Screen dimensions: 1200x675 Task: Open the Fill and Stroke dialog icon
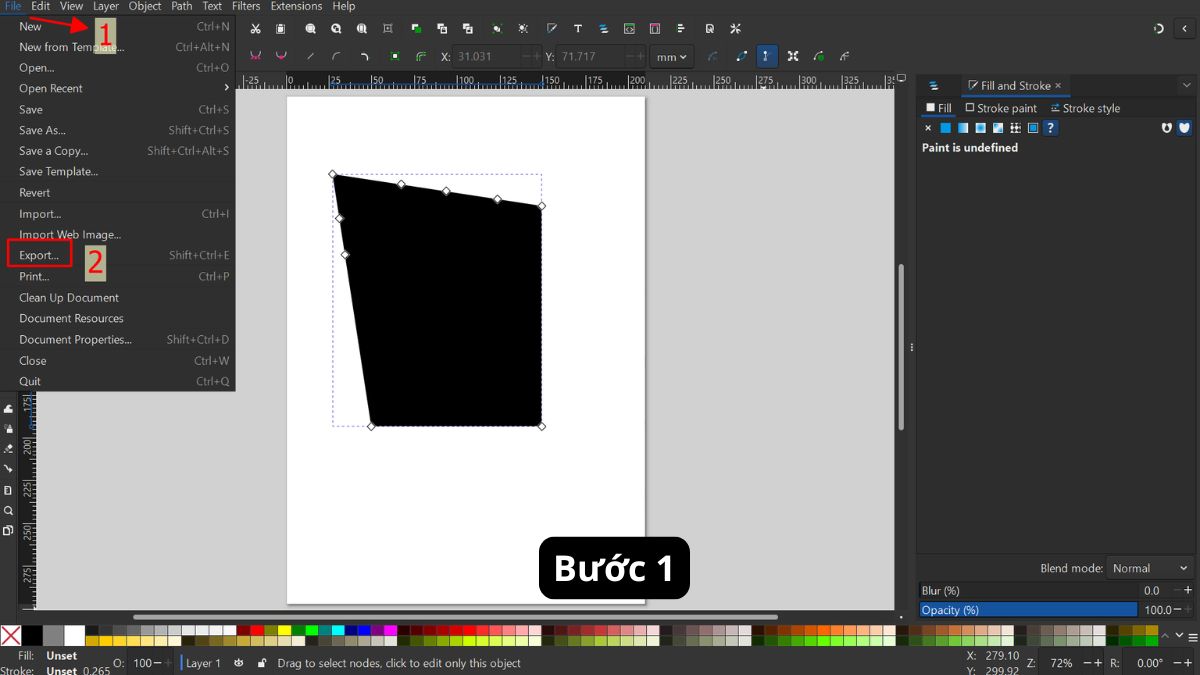point(551,28)
